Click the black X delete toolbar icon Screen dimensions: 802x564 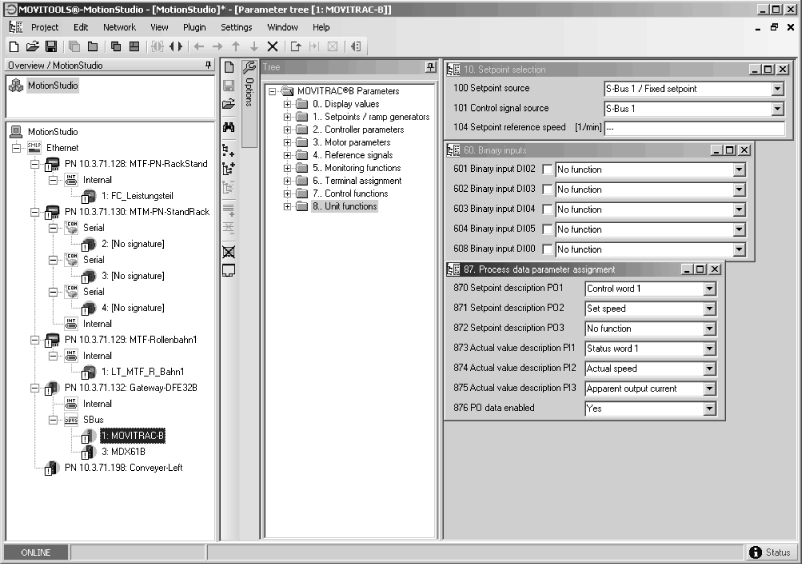tap(273, 47)
